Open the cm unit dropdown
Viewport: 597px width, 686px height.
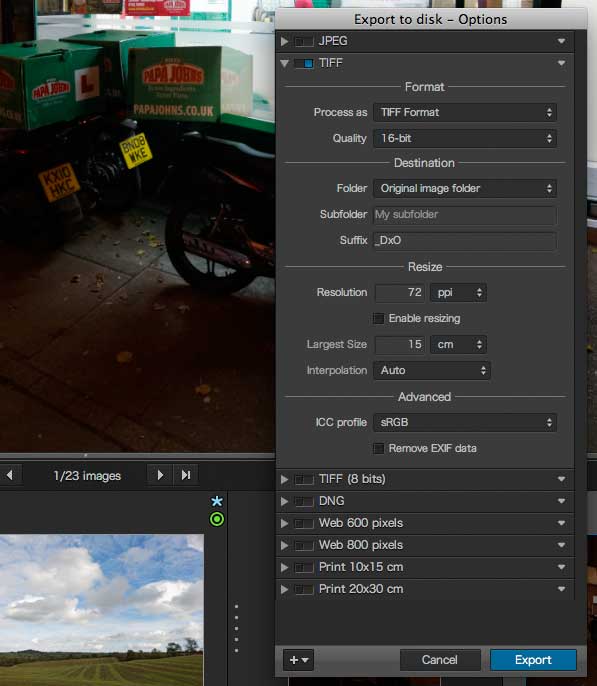point(458,344)
